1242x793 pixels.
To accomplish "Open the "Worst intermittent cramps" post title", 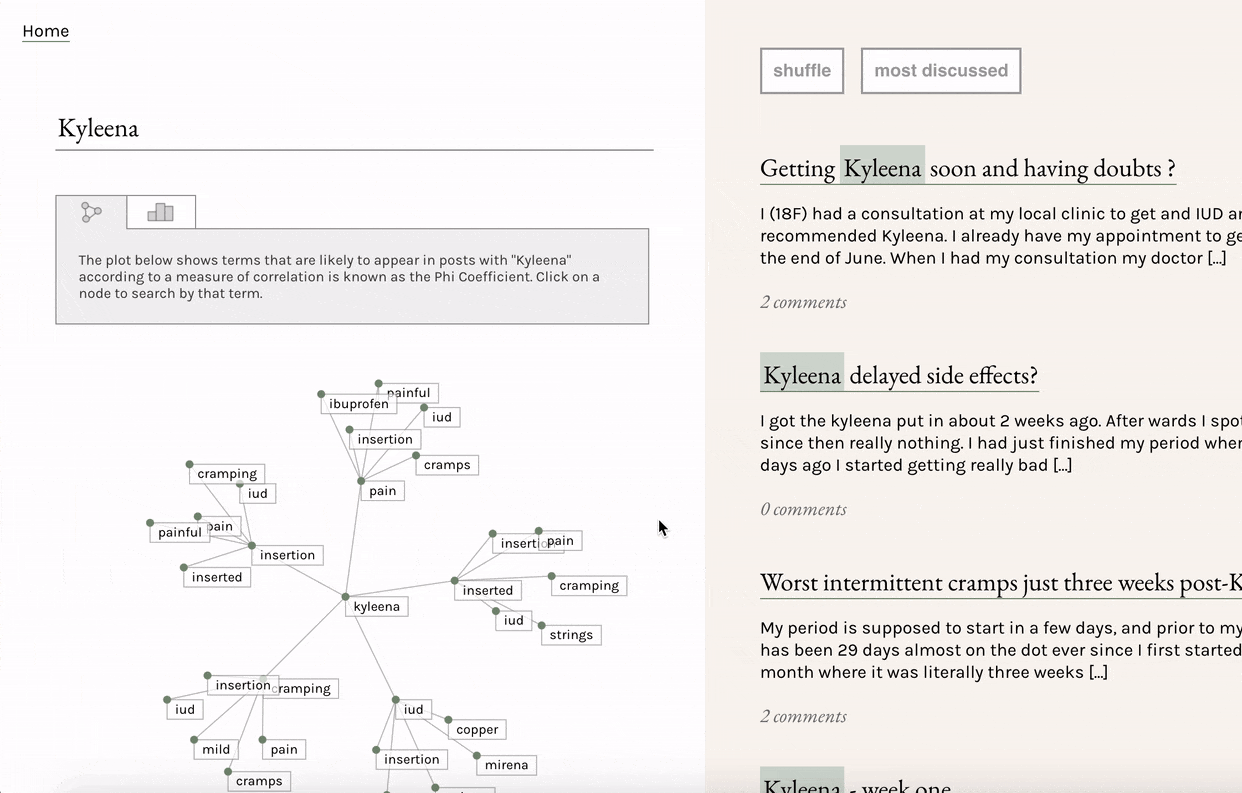I will click(x=1000, y=583).
